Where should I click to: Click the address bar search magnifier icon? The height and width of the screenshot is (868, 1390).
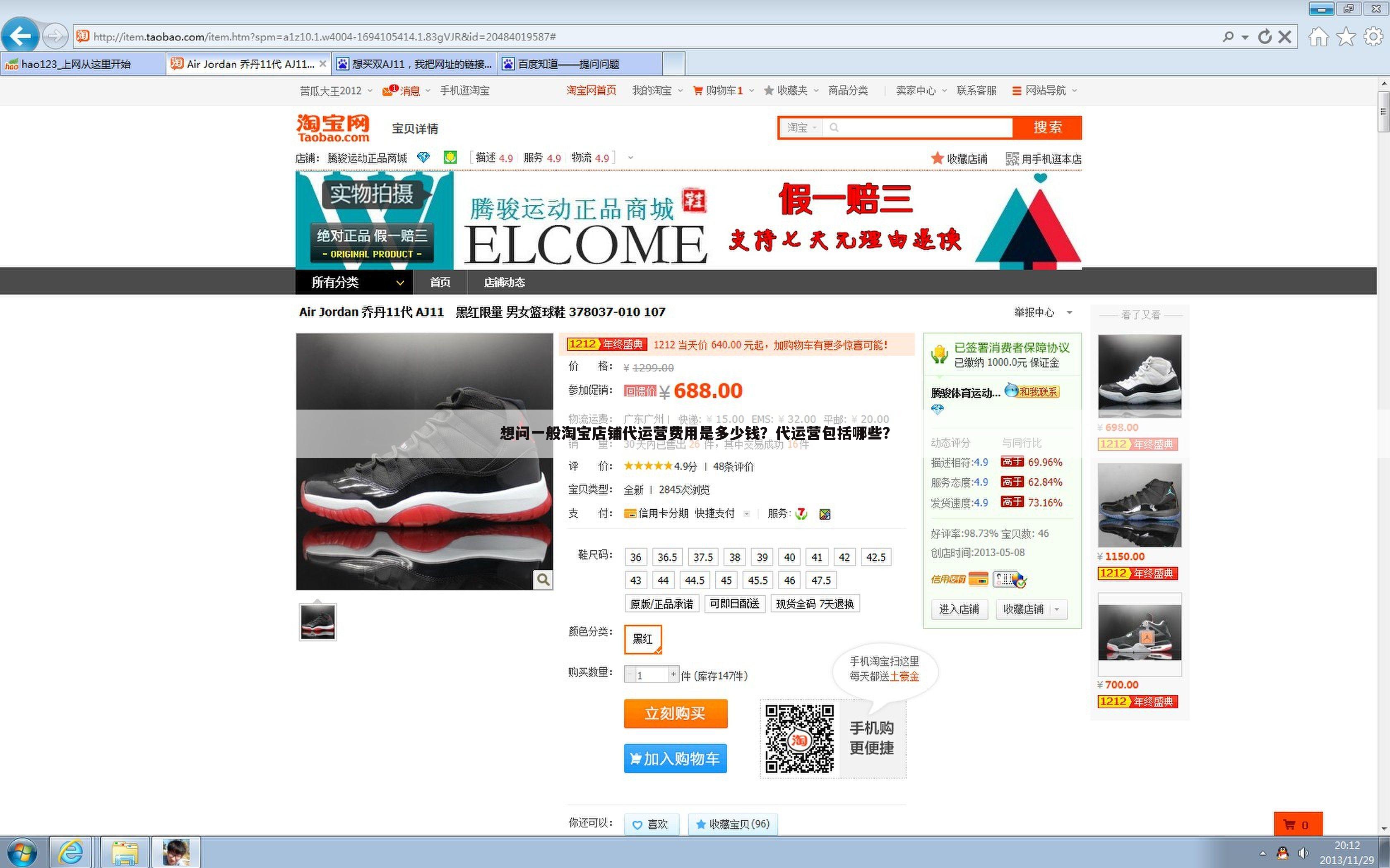1228,37
